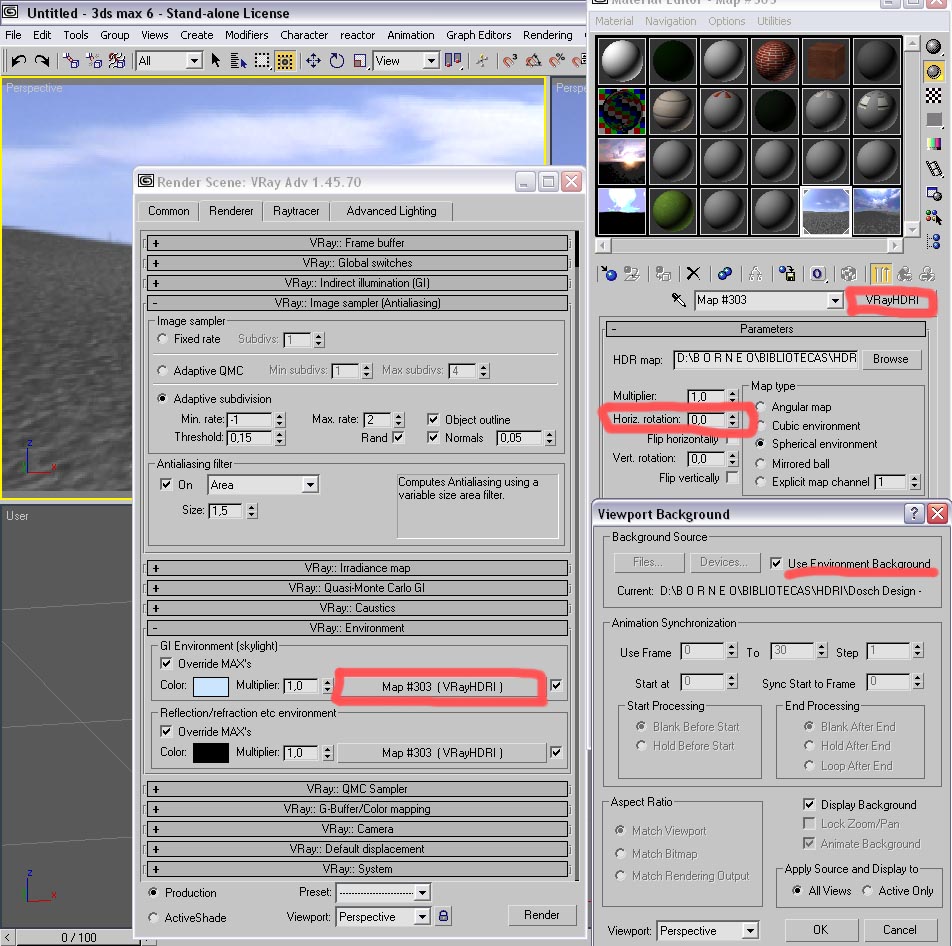The height and width of the screenshot is (946, 952).
Task: Select the Angular map type
Action: click(x=760, y=407)
